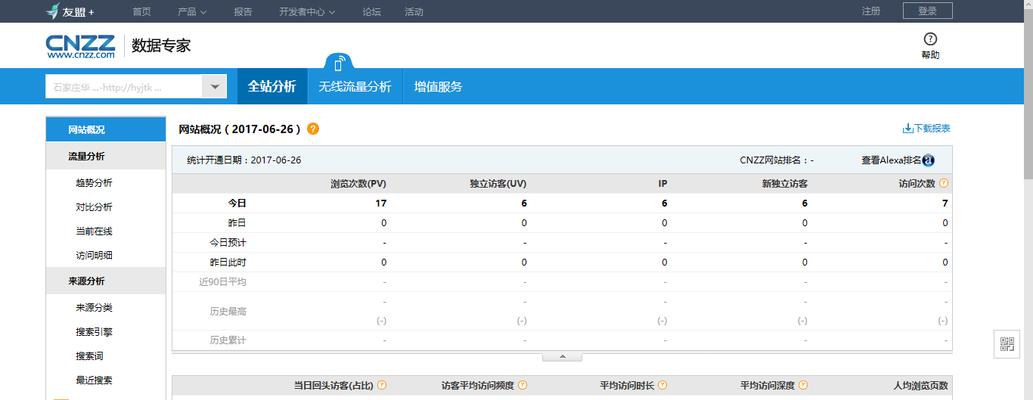
Task: Collapse 来源分析 sidebar section
Action: [x=105, y=281]
